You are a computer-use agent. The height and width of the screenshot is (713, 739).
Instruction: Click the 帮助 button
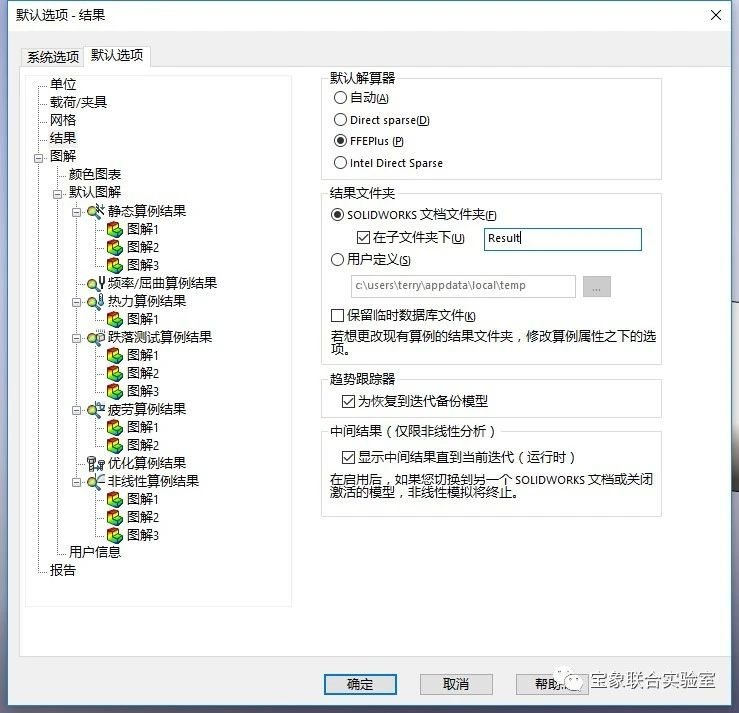552,684
